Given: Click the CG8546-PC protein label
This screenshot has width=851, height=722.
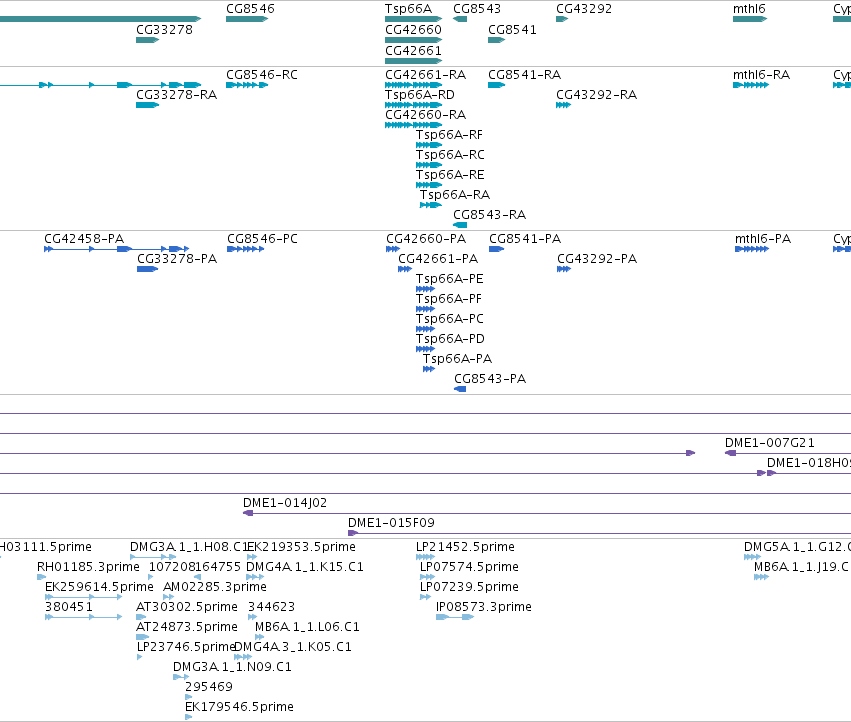Looking at the screenshot, I should (262, 239).
